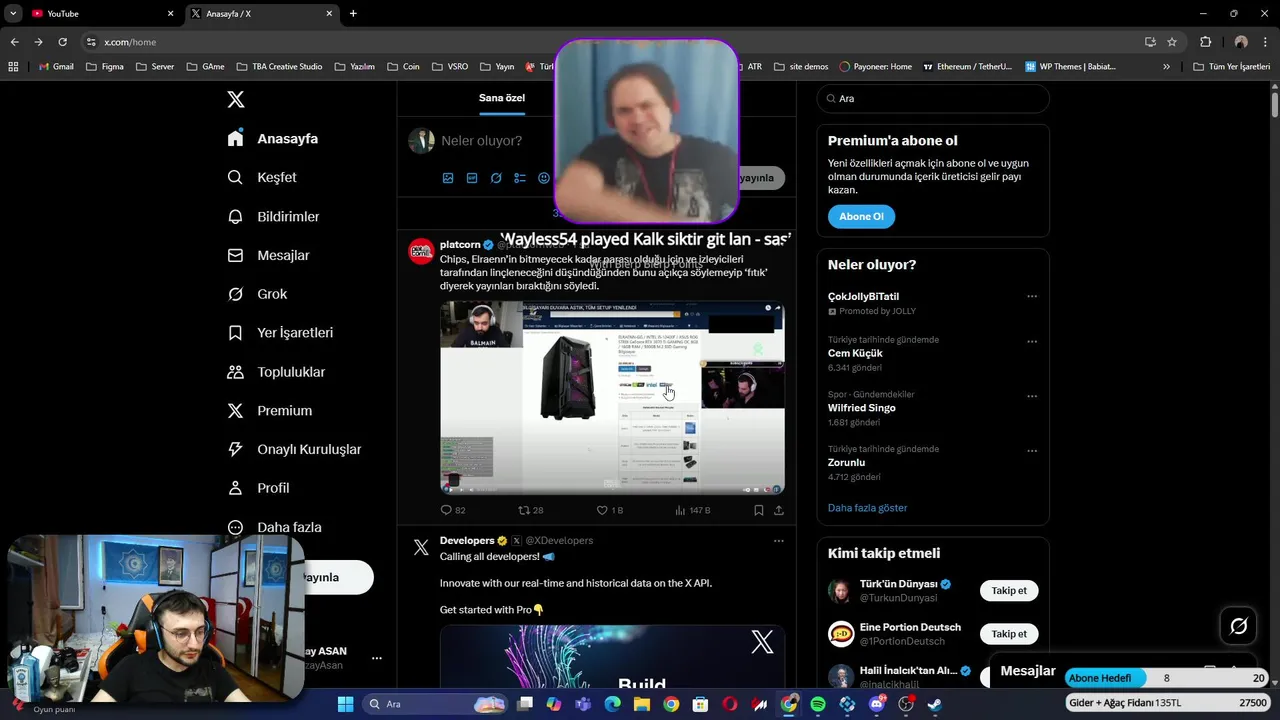
Task: Go back in the browser
Action: [14, 42]
